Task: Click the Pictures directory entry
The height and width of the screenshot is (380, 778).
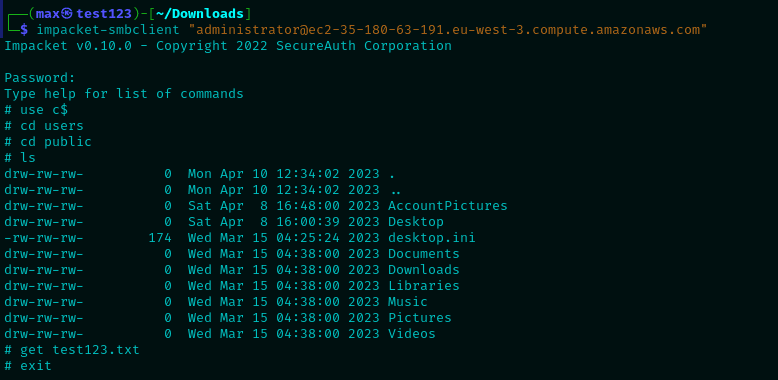Action: click(x=420, y=317)
